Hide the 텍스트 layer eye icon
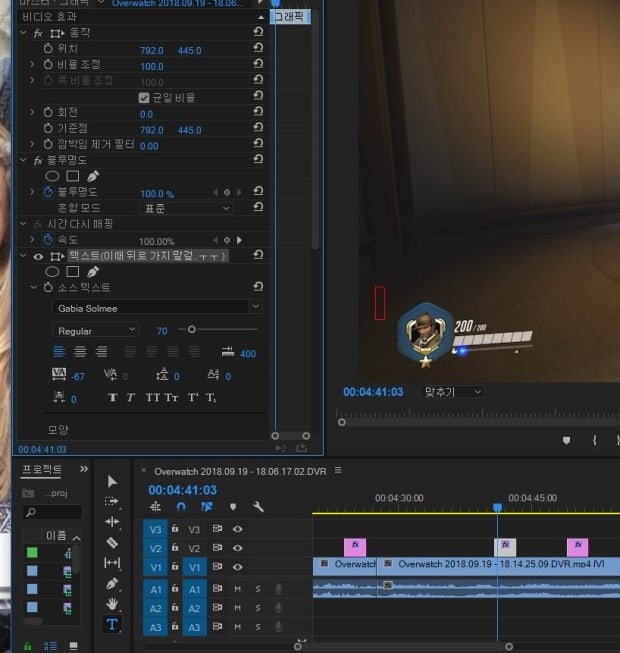 (38, 257)
